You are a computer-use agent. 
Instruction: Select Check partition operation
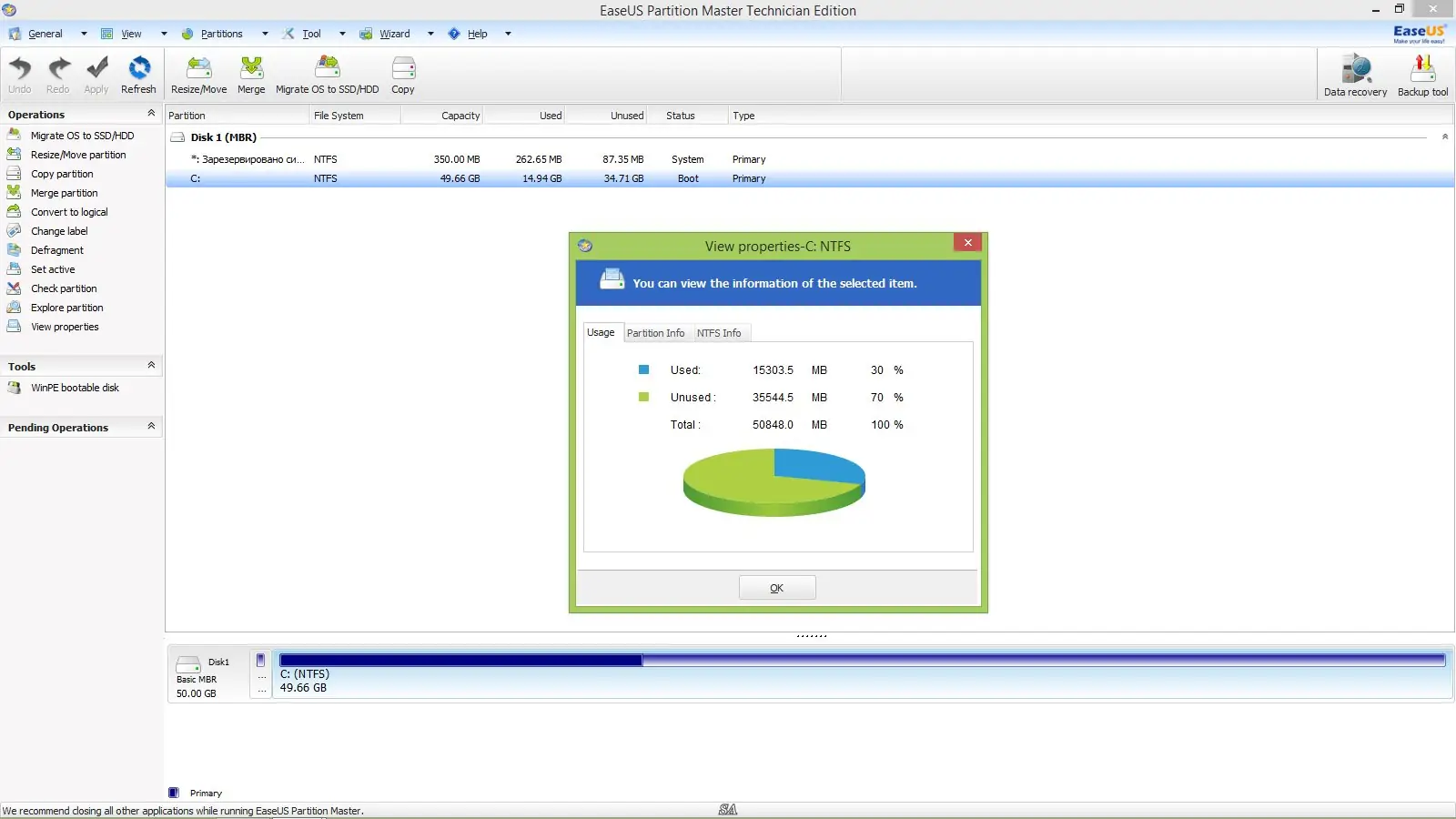(x=64, y=288)
